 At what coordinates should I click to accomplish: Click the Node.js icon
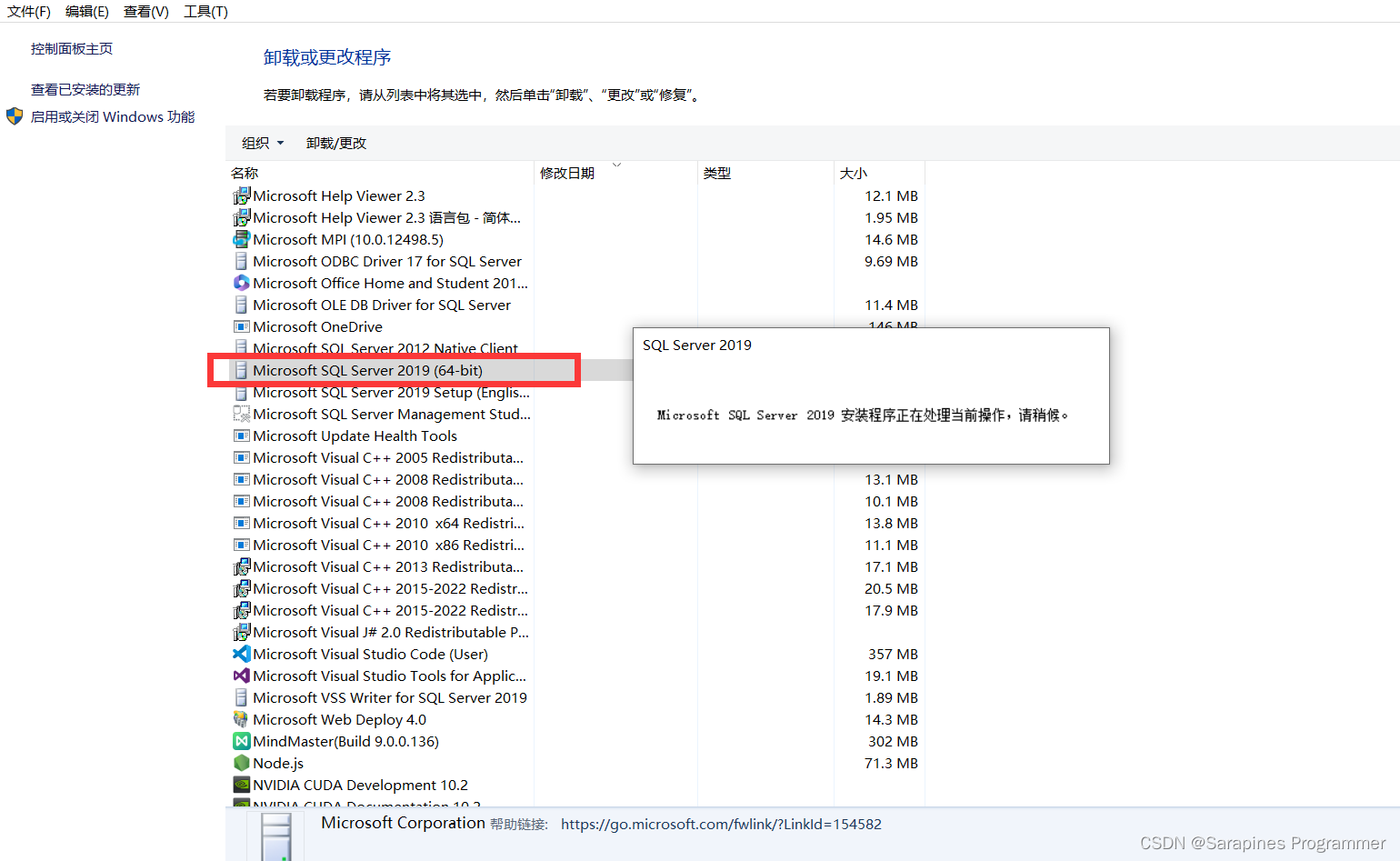click(x=241, y=763)
